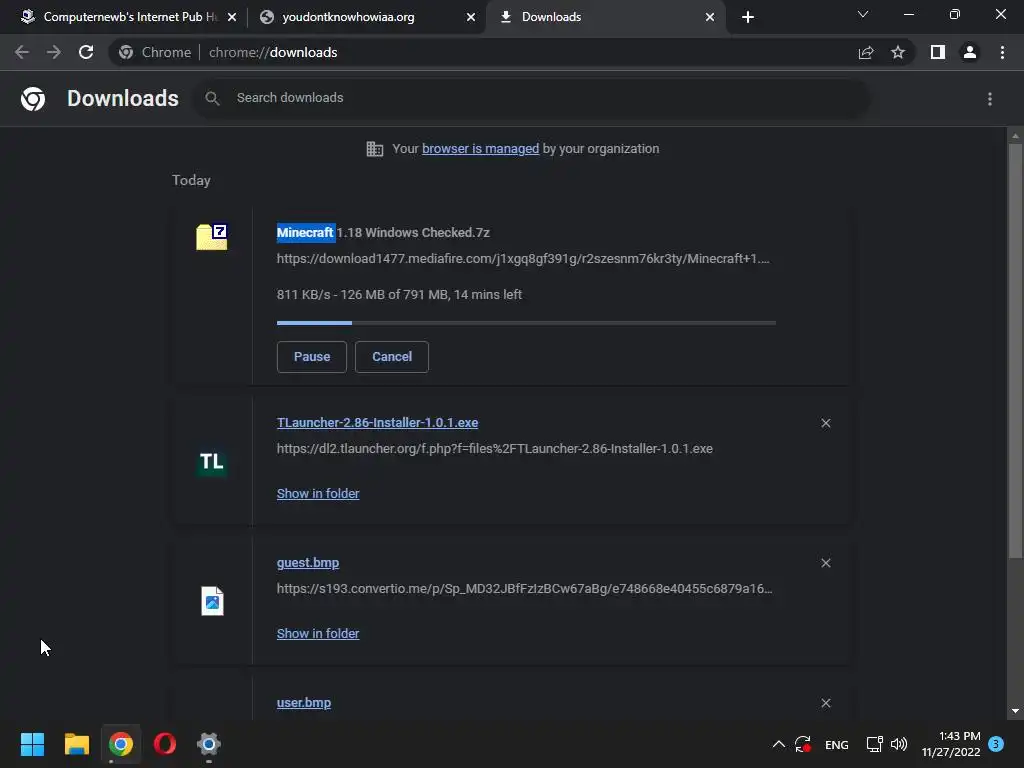Click the page vertical scrollbar thumb

coord(1015,351)
